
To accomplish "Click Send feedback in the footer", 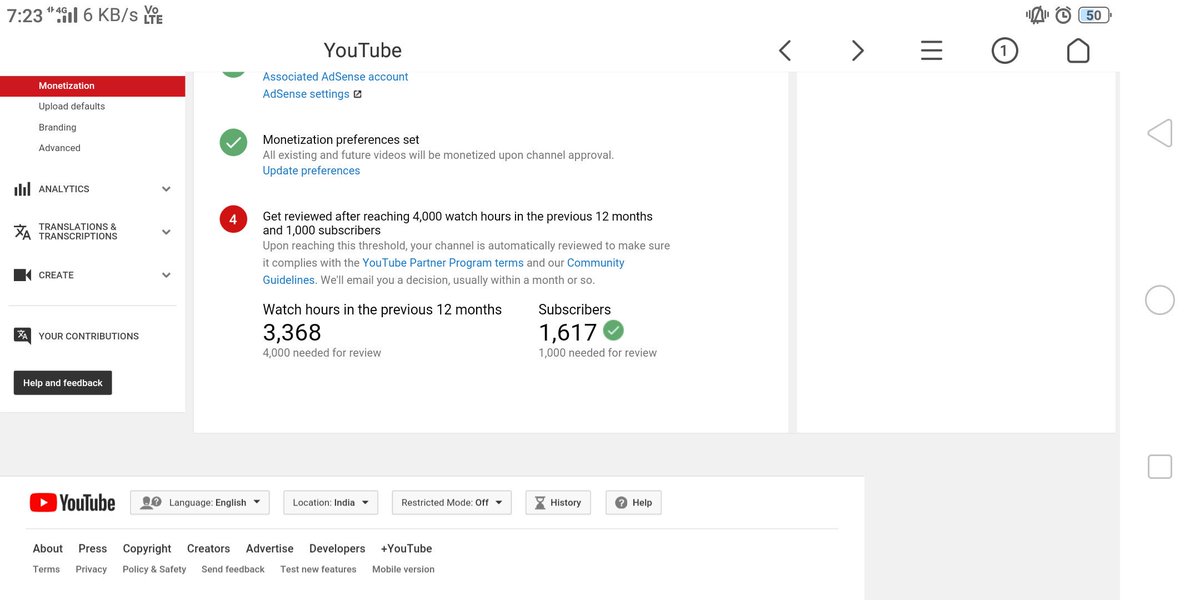I will 233,569.
